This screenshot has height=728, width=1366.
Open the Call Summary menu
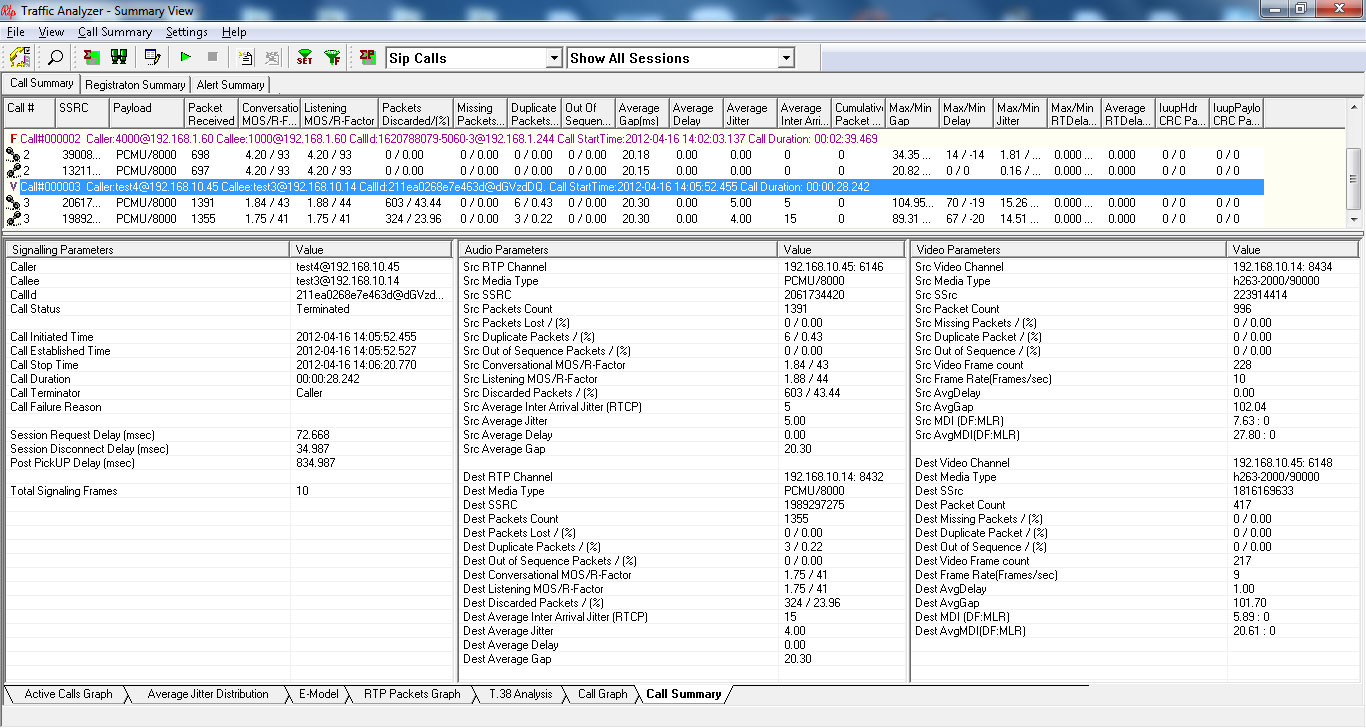point(115,32)
